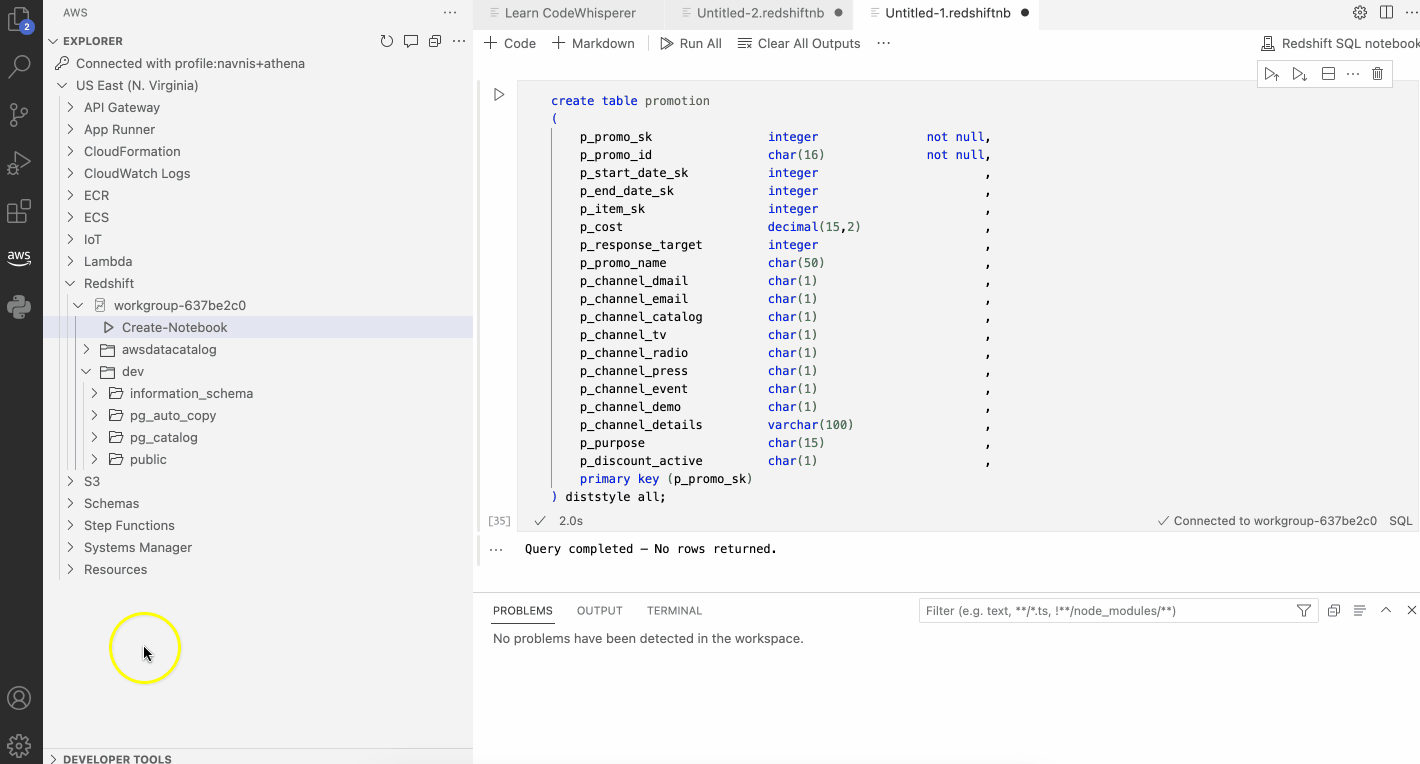Open more editor actions menu
The width and height of the screenshot is (1420, 764).
pyautogui.click(x=1410, y=13)
